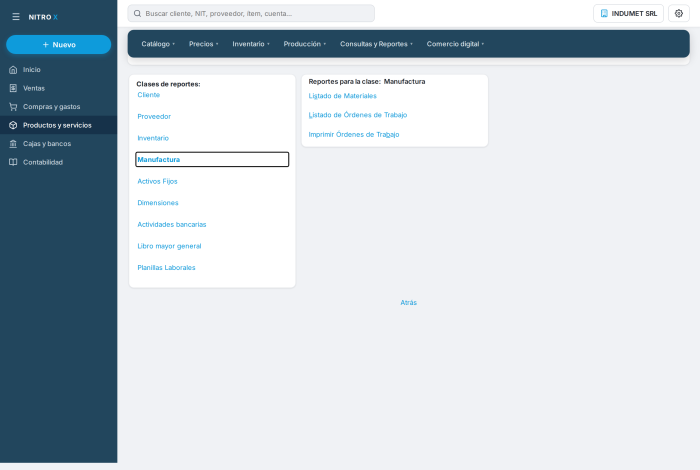Open the hamburger menu icon
Screen dimensions: 700x470
(x=16, y=17)
